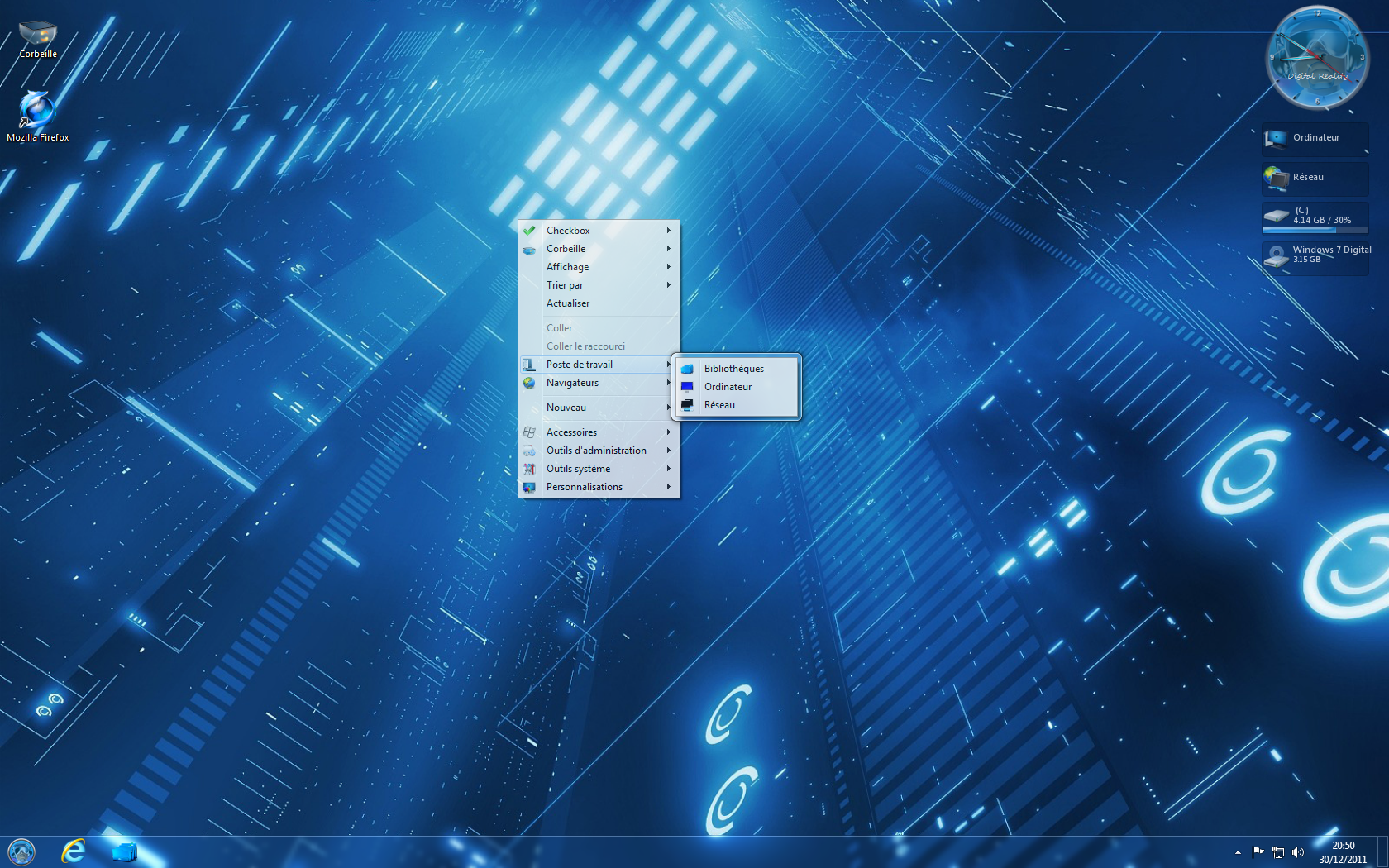
Task: Launch Internet Explorer from the taskbar
Action: 74,851
